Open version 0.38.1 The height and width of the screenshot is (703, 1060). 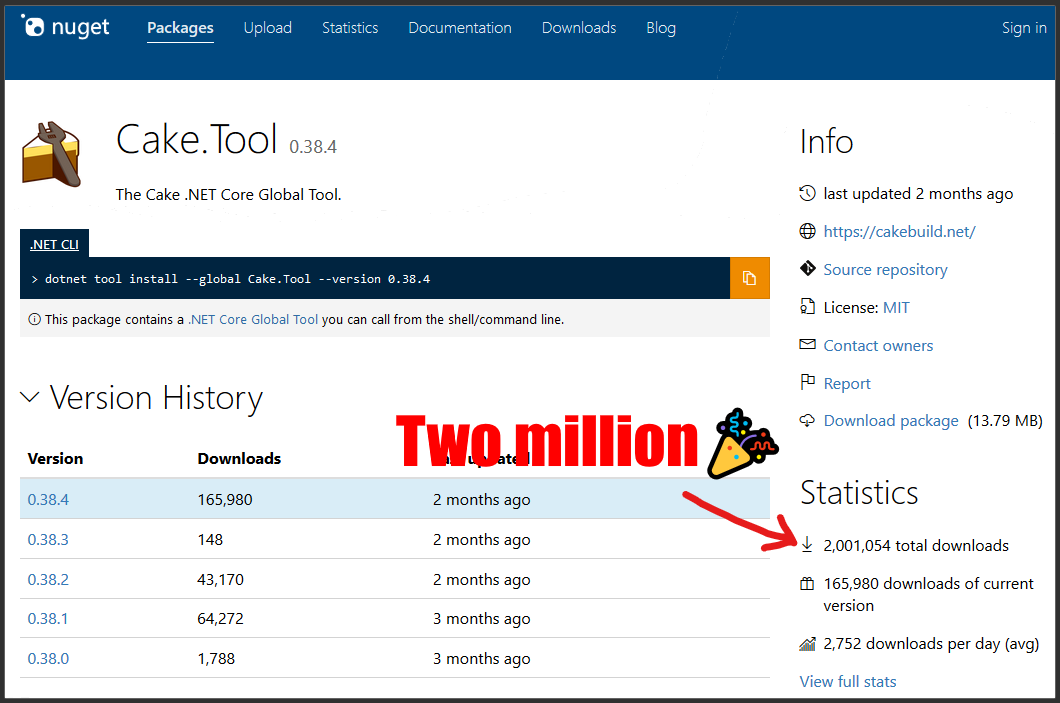point(47,619)
